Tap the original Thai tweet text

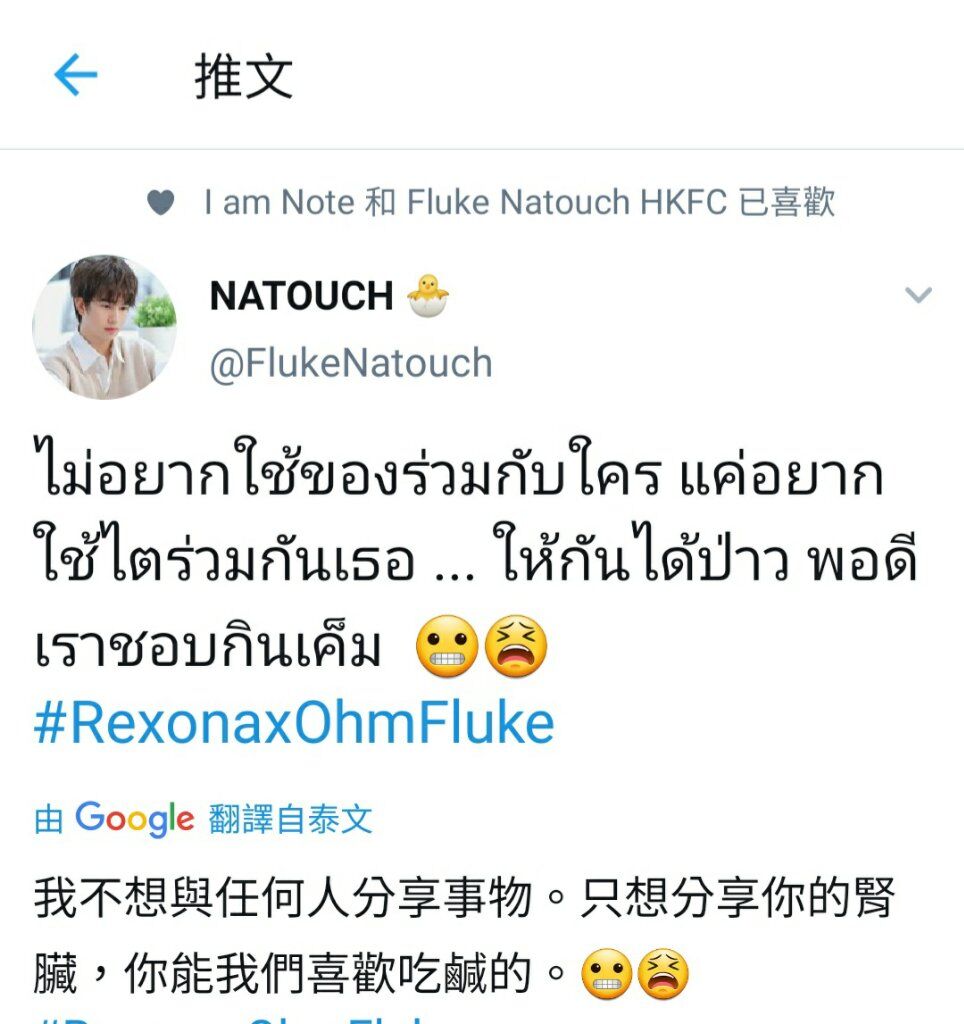pos(477,555)
